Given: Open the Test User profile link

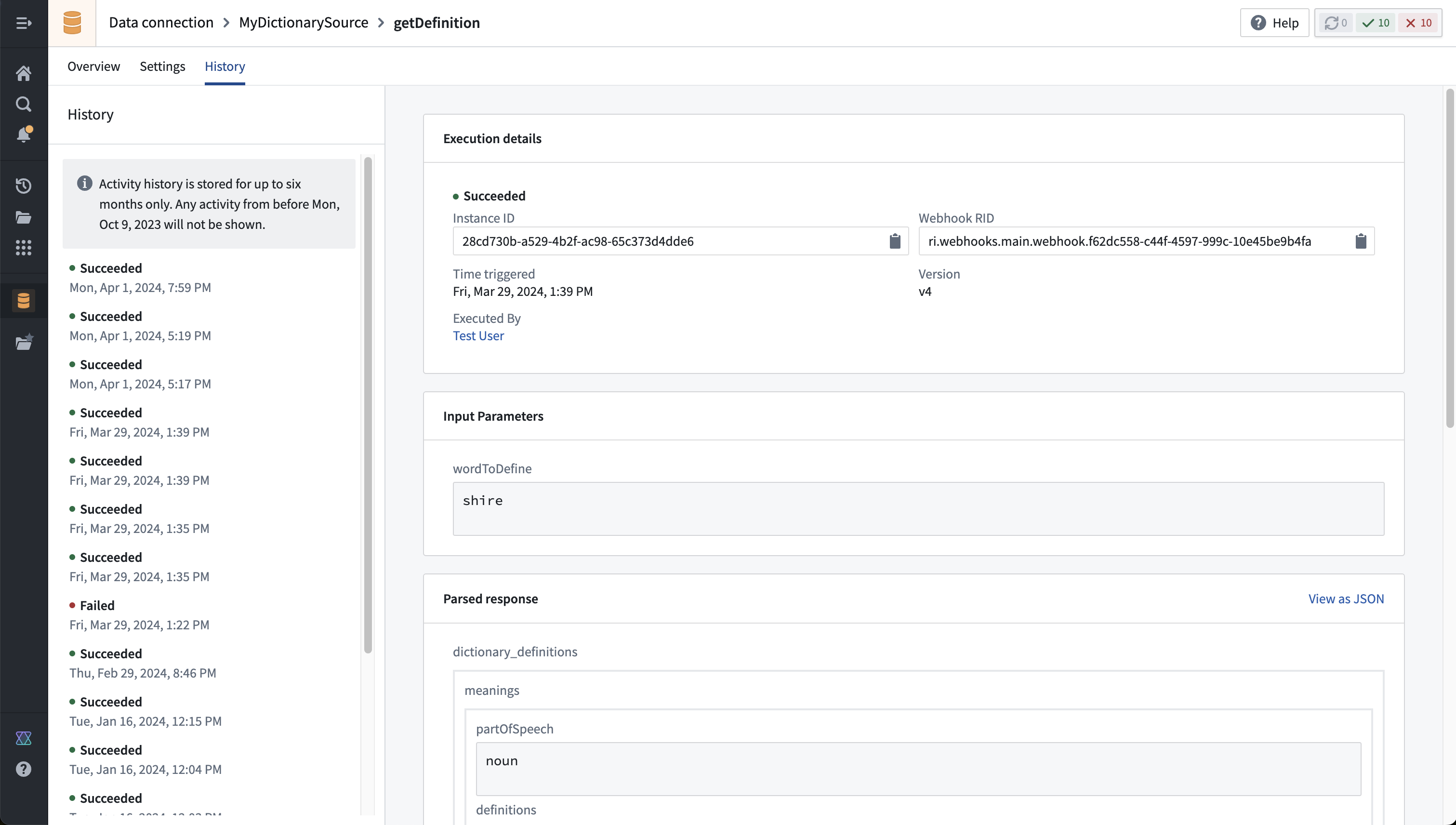Looking at the screenshot, I should pos(478,335).
